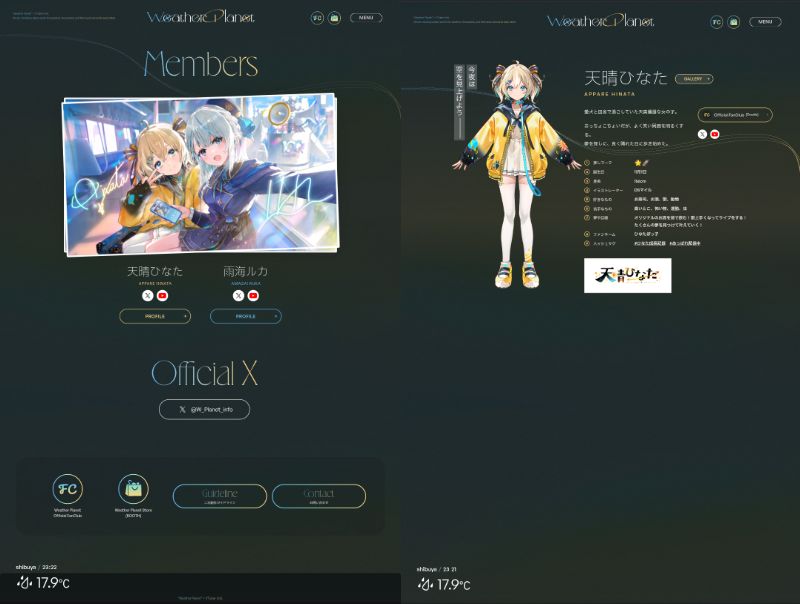Screen dimensions: 800x604
Task: Open the Guideline footer button
Action: [220, 496]
